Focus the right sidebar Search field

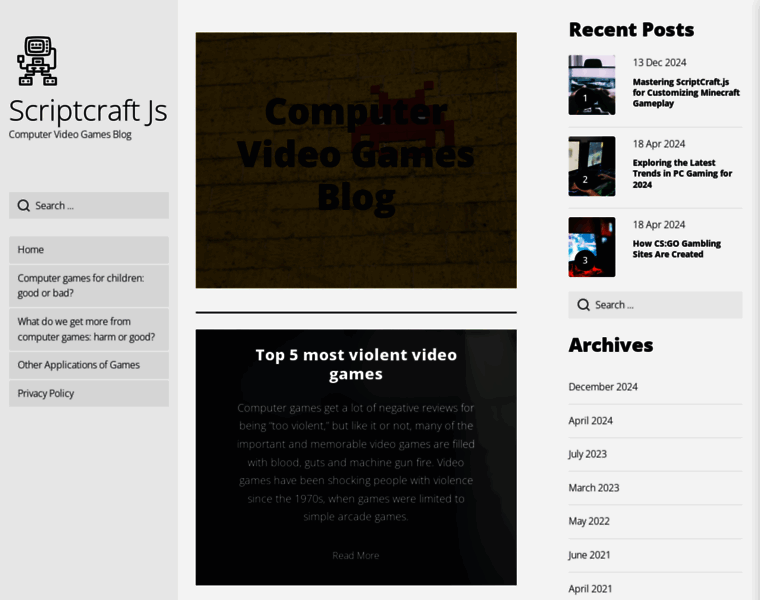pos(655,305)
